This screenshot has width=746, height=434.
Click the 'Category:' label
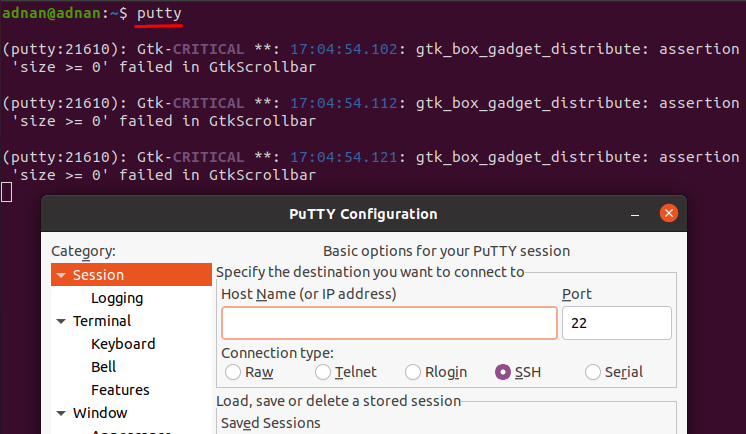pos(83,251)
